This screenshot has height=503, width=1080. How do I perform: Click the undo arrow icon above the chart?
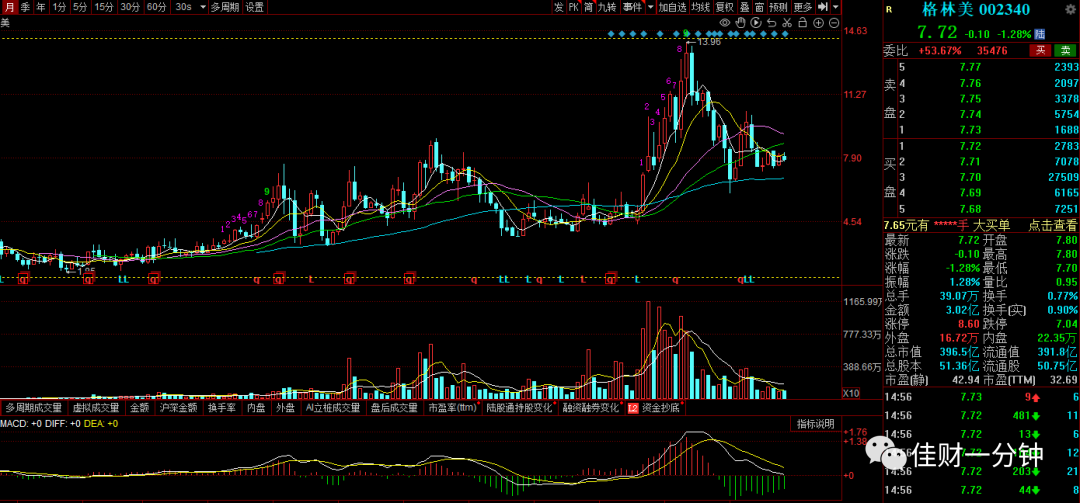771,23
